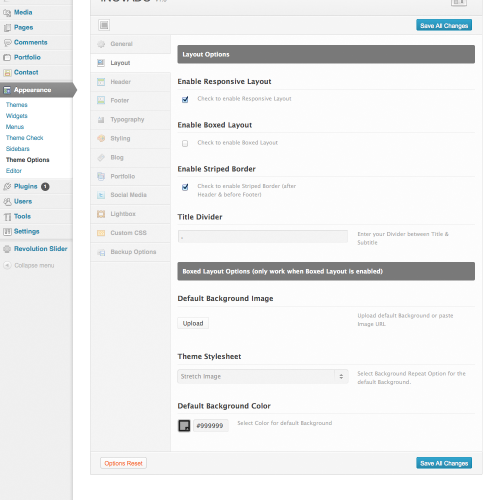Image resolution: width=500 pixels, height=500 pixels.
Task: Click the Styling palette icon
Action: 101,138
